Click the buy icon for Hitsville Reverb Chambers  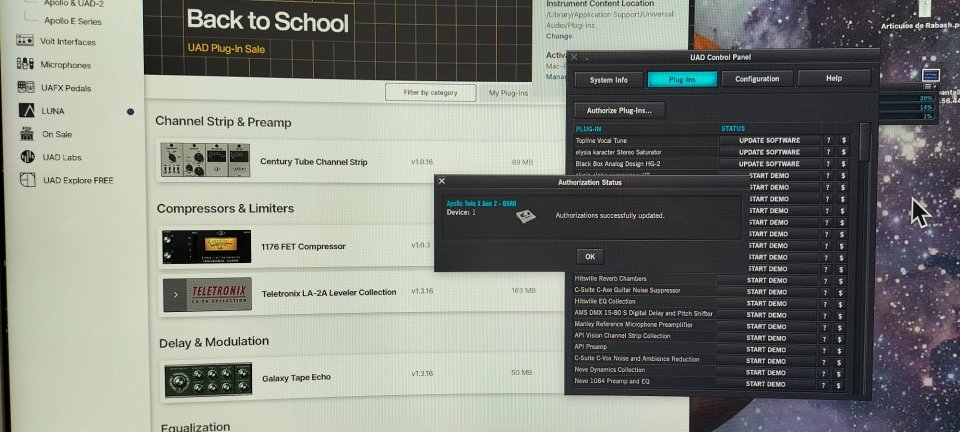coord(841,280)
